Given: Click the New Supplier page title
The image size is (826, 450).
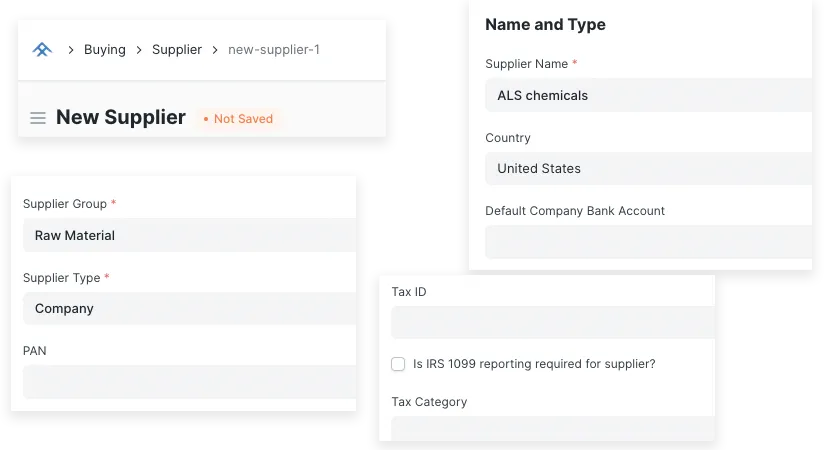Looking at the screenshot, I should pyautogui.click(x=121, y=117).
